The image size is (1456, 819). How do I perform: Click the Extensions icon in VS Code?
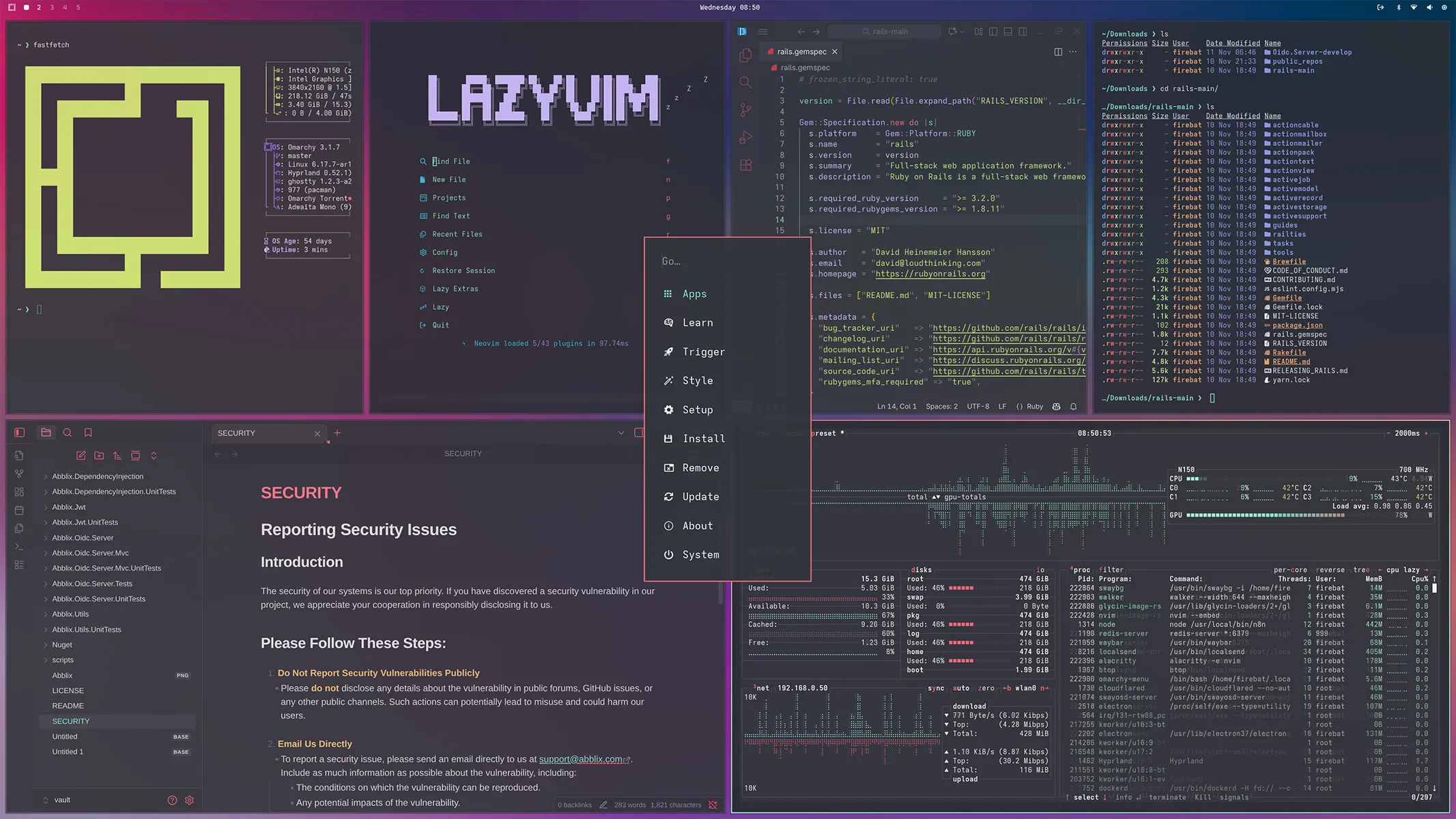click(745, 165)
